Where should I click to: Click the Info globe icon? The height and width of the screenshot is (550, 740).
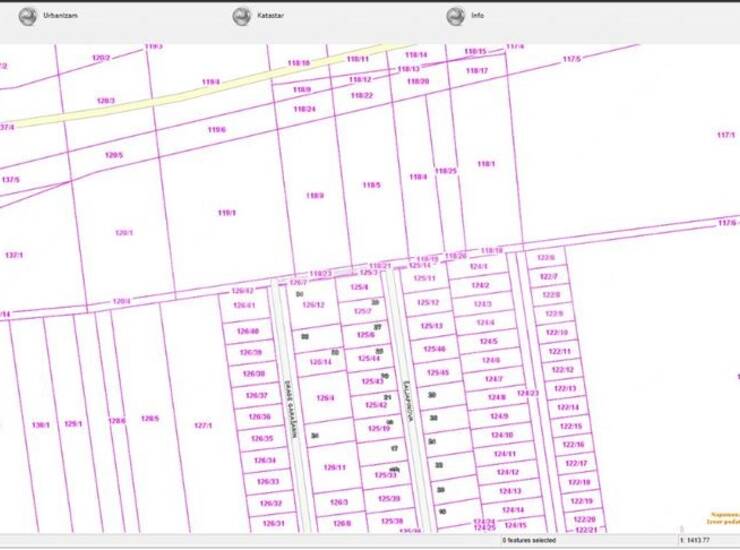[x=455, y=16]
